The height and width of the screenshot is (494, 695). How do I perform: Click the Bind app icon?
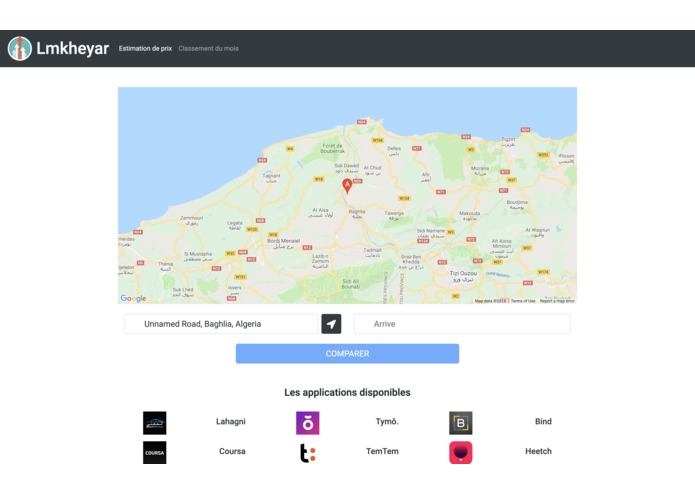point(461,423)
